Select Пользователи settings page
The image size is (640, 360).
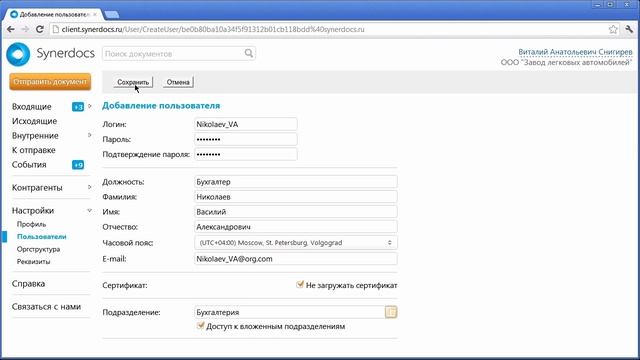42,237
